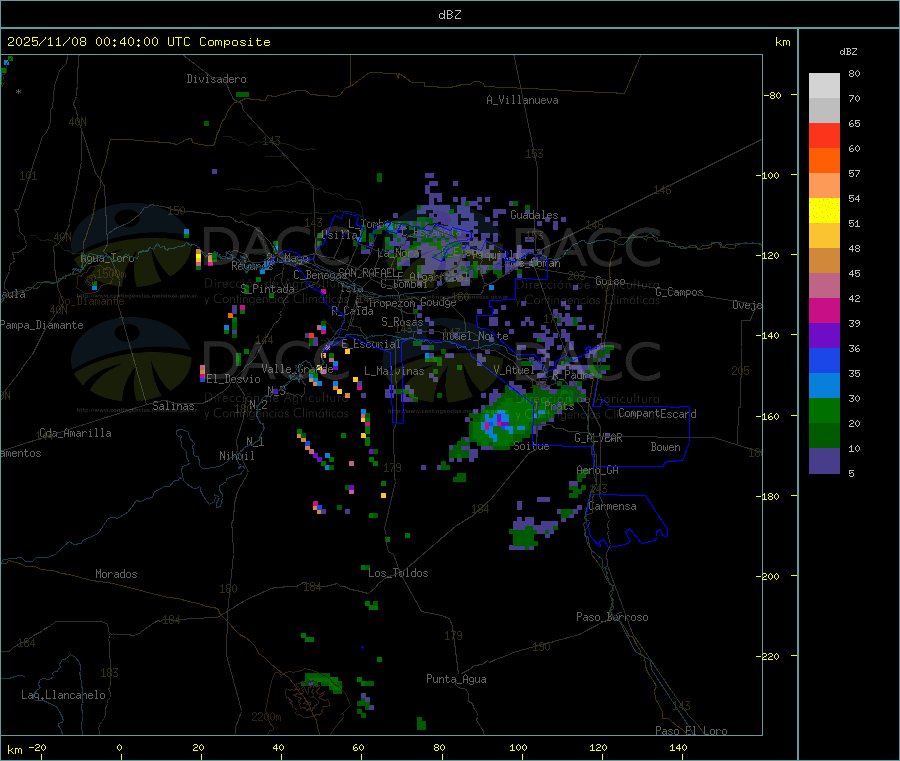
Task: Click the G_Campos label
Action: pos(679,292)
